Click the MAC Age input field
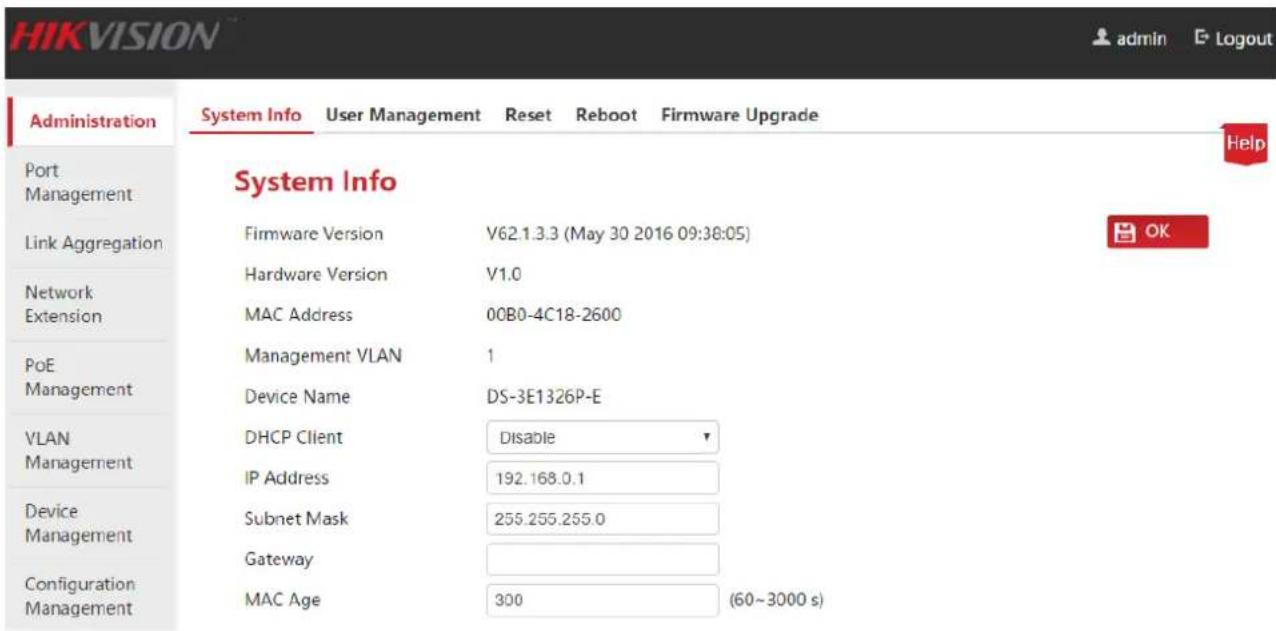 tap(603, 601)
